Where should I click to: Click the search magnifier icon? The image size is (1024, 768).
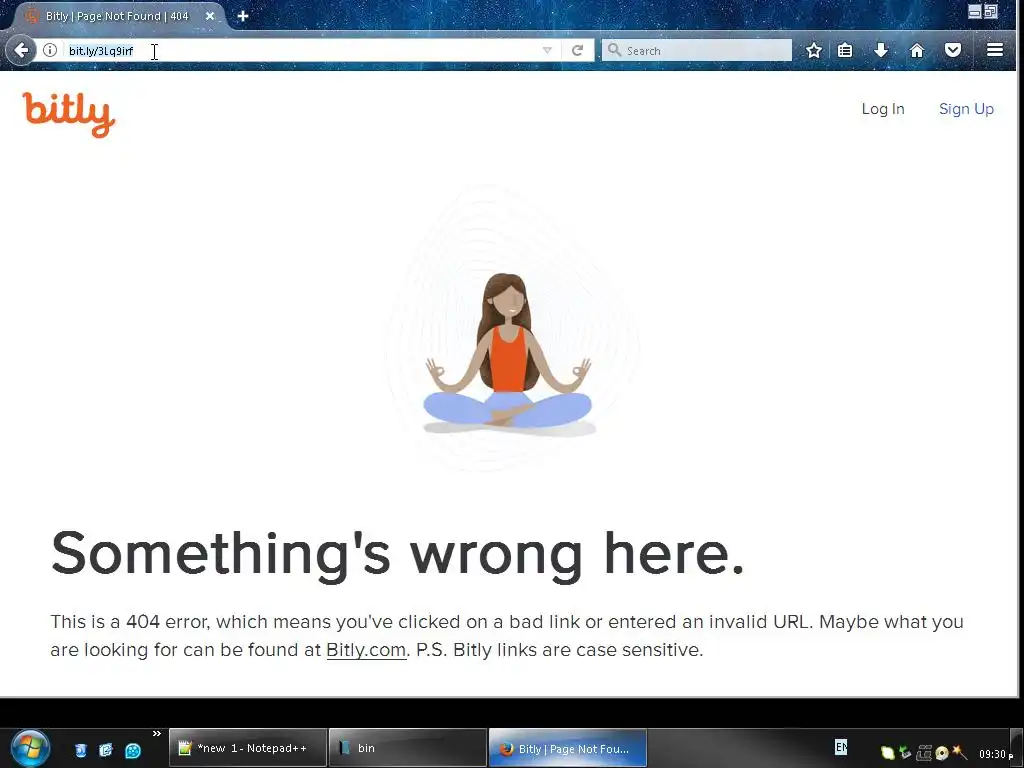tap(614, 50)
